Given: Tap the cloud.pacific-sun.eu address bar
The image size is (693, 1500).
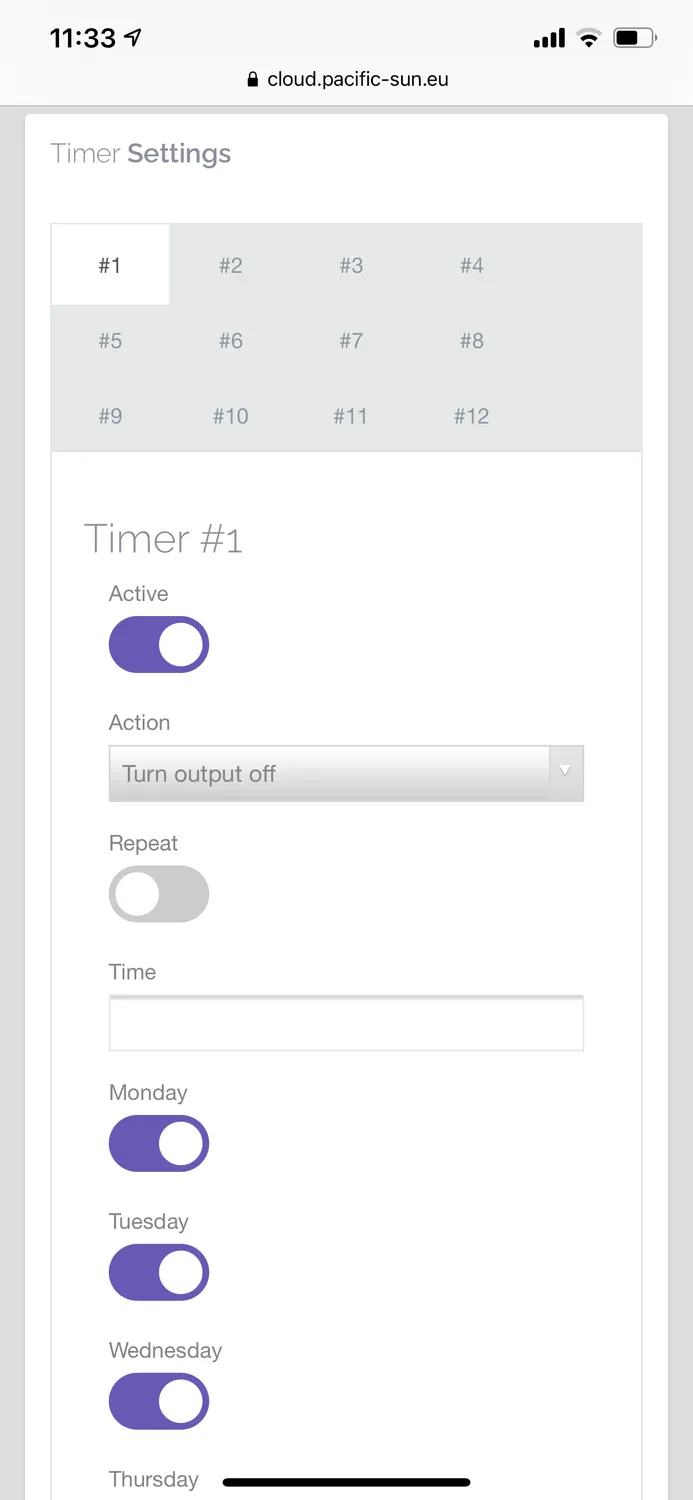Looking at the screenshot, I should (347, 79).
